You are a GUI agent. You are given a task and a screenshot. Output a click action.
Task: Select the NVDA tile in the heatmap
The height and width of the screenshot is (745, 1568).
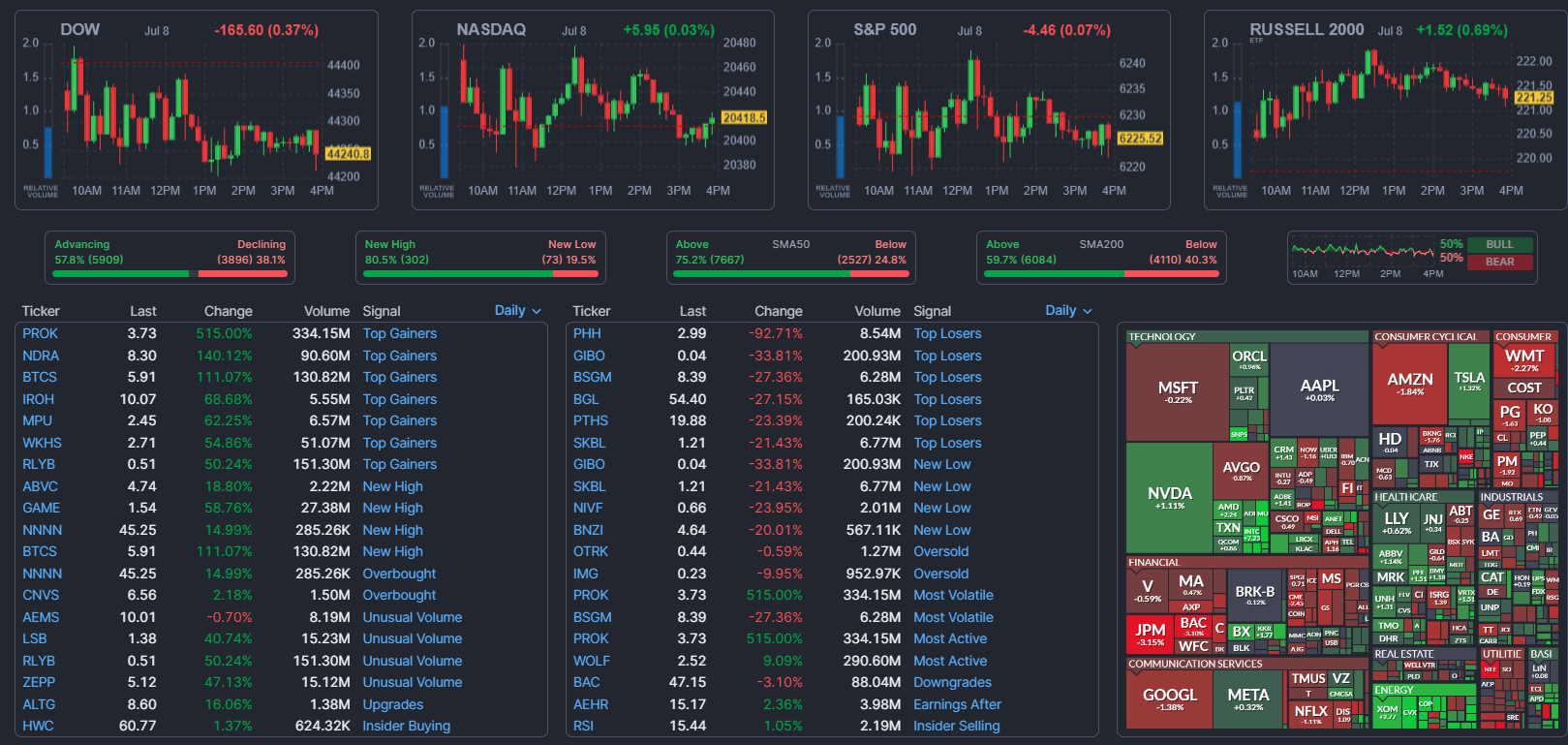click(1169, 498)
